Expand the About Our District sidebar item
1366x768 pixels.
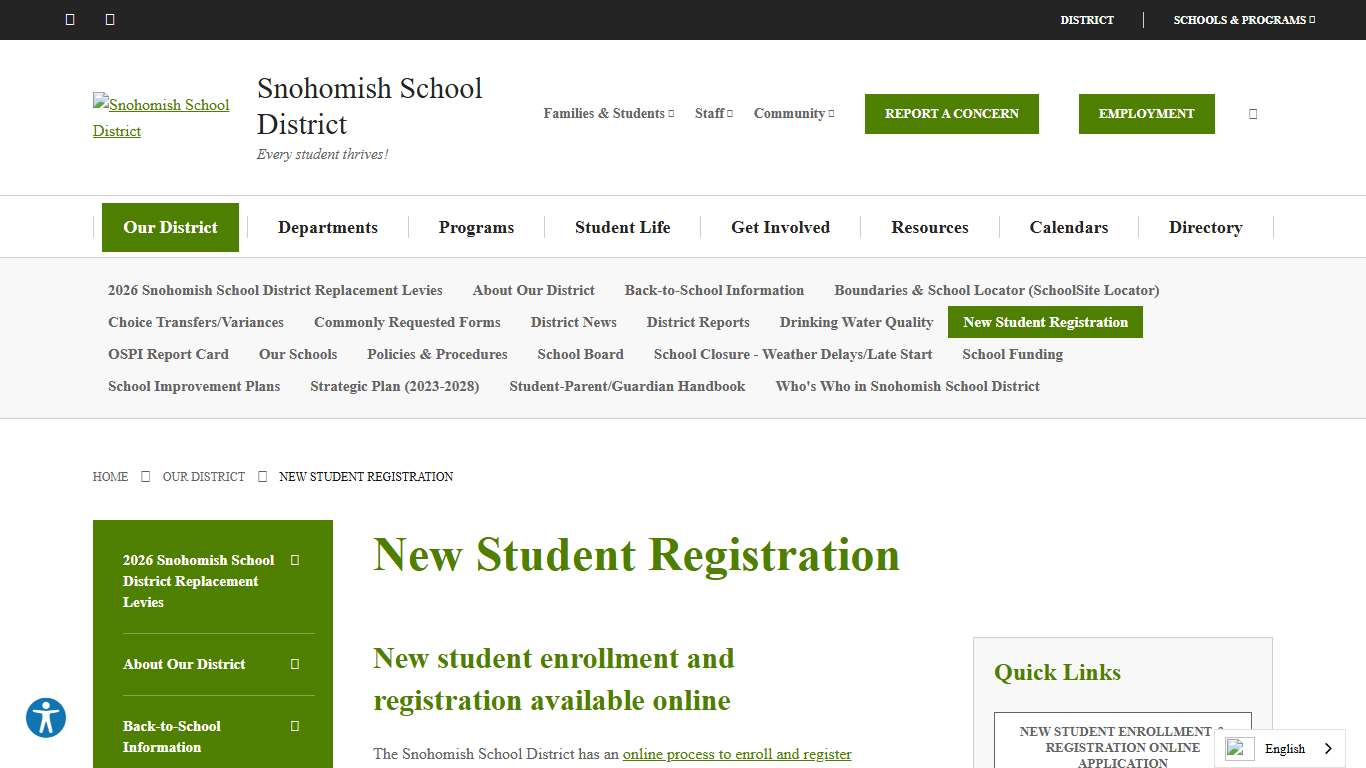(294, 664)
